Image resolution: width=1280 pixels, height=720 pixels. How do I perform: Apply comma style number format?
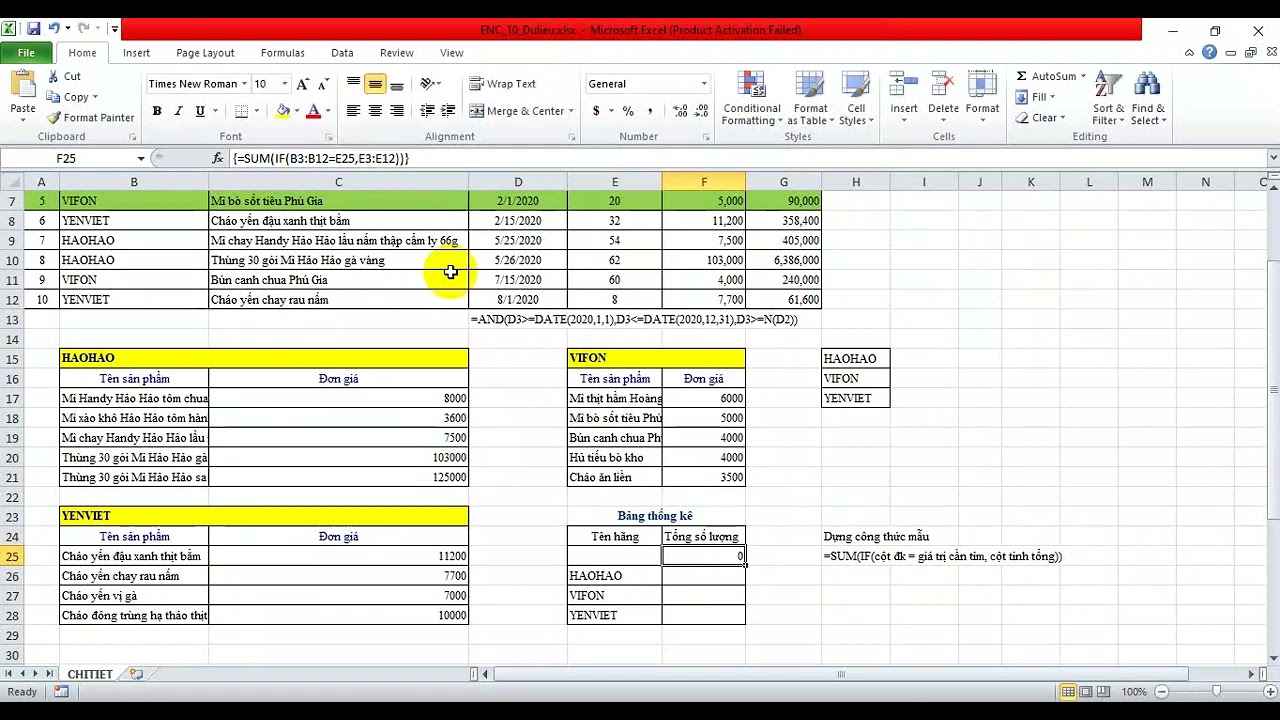click(x=650, y=111)
